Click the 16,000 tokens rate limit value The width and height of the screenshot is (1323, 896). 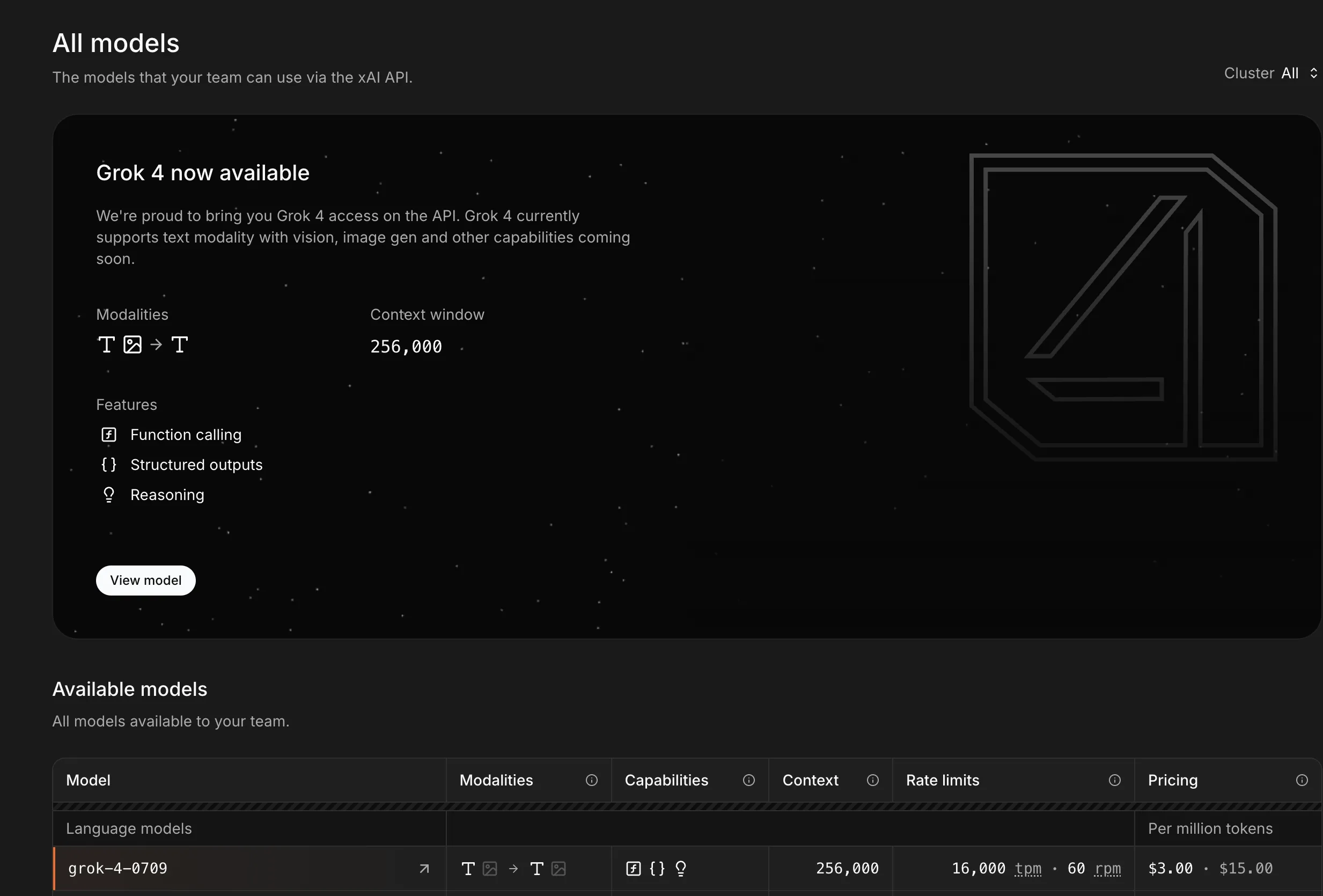[979, 869]
